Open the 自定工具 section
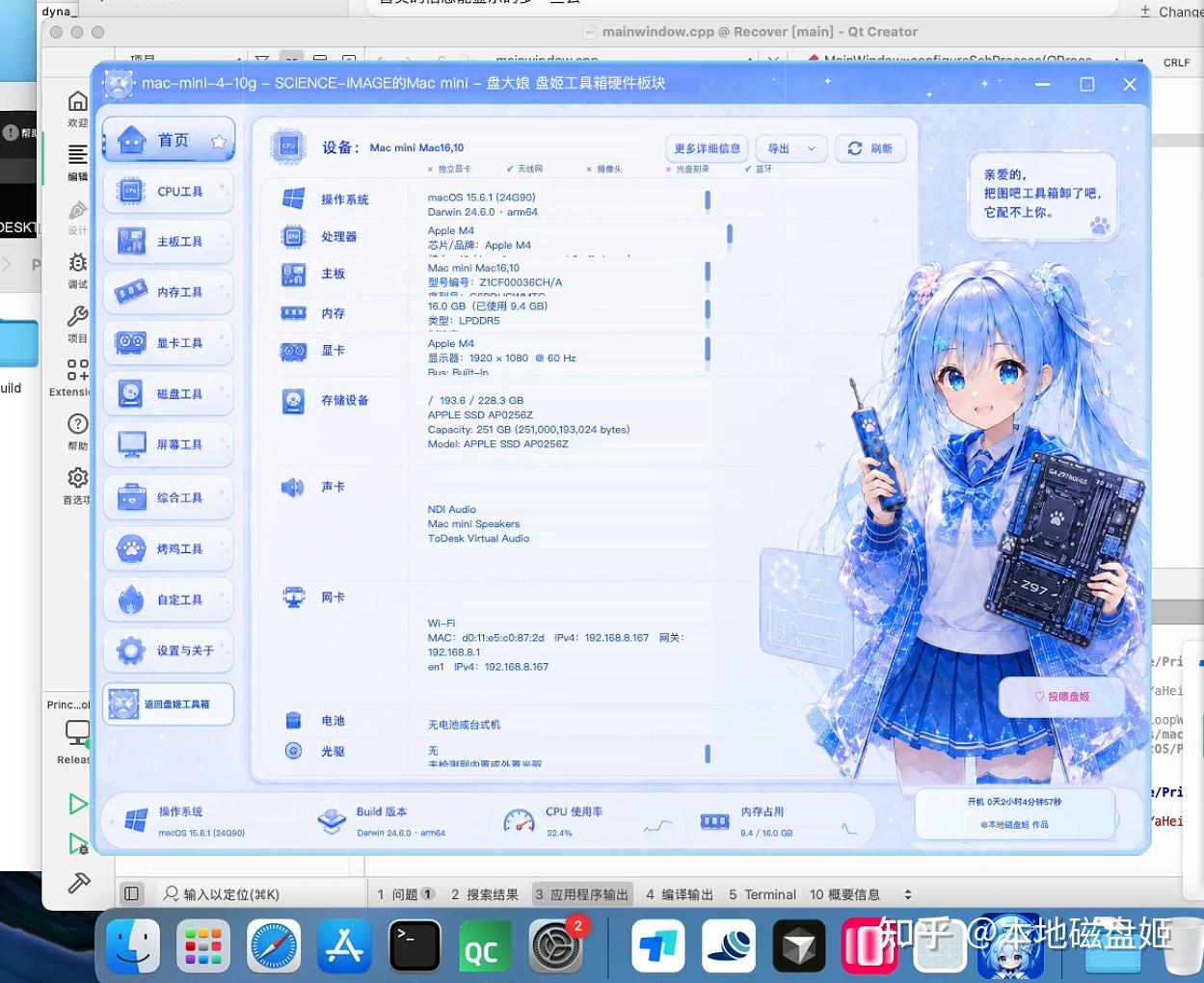1204x983 pixels. pyautogui.click(x=168, y=600)
